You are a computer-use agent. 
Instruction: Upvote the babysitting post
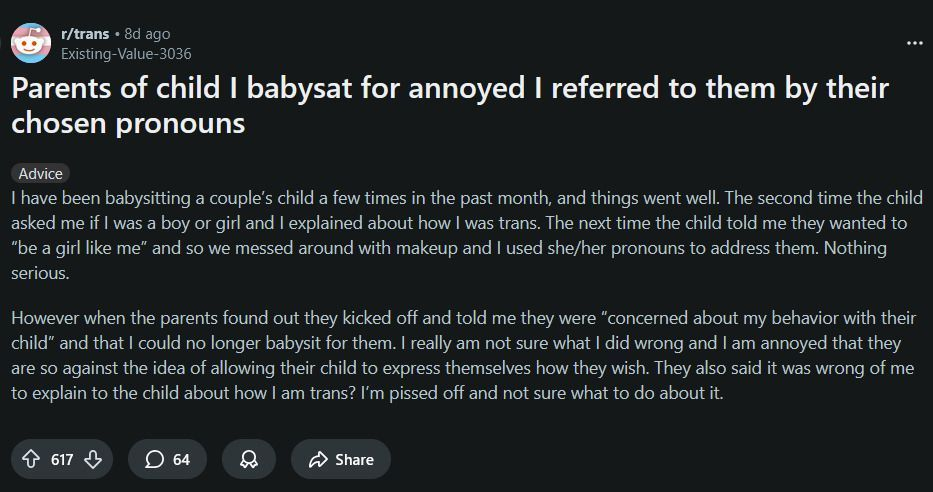coord(31,459)
